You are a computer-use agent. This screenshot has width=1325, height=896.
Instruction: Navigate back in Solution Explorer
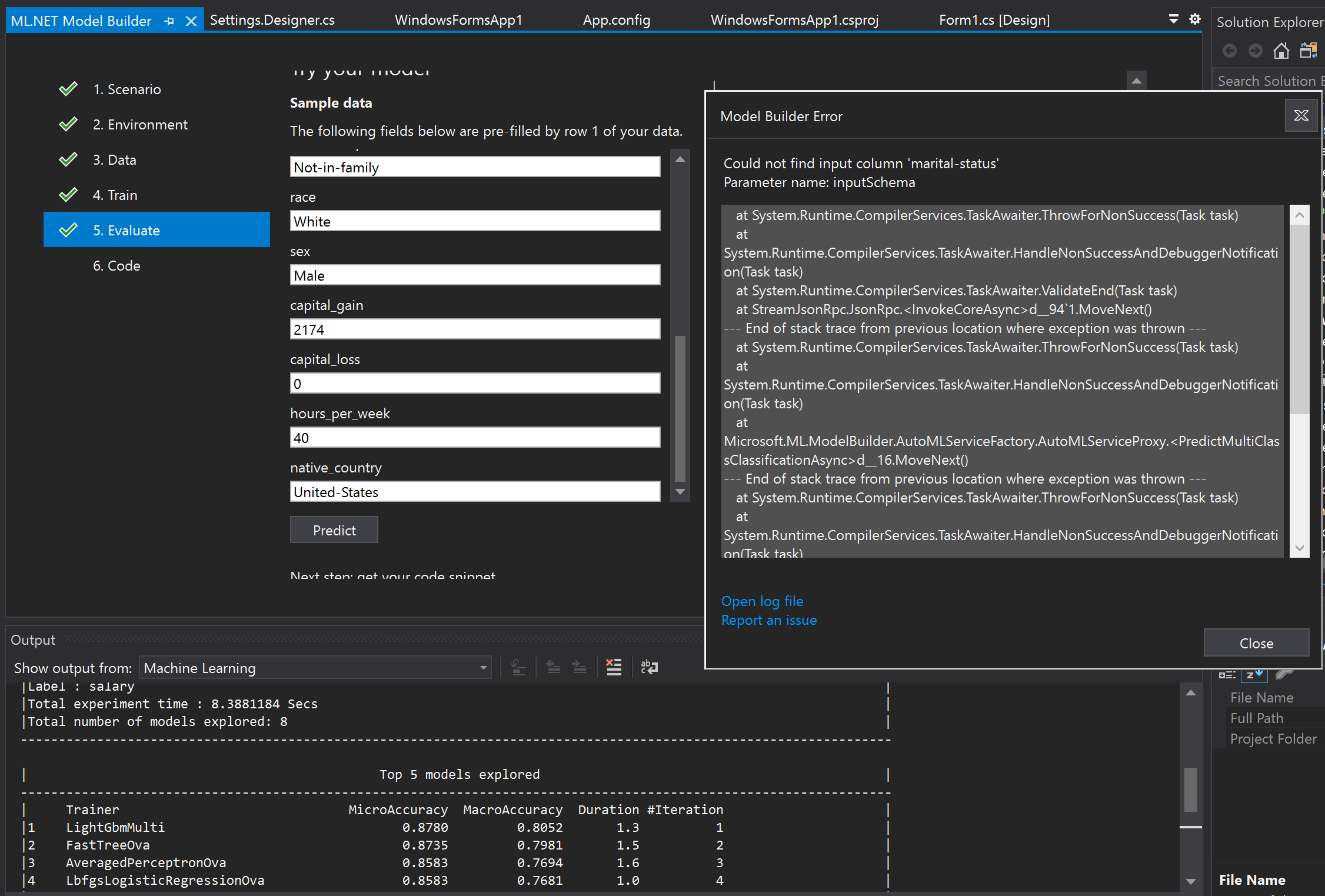tap(1230, 51)
